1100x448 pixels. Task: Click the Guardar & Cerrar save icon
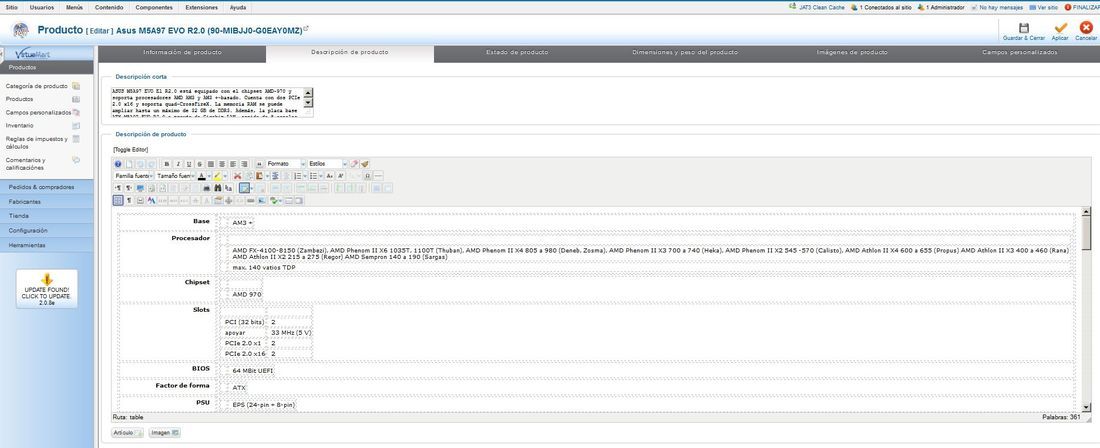tap(1024, 27)
